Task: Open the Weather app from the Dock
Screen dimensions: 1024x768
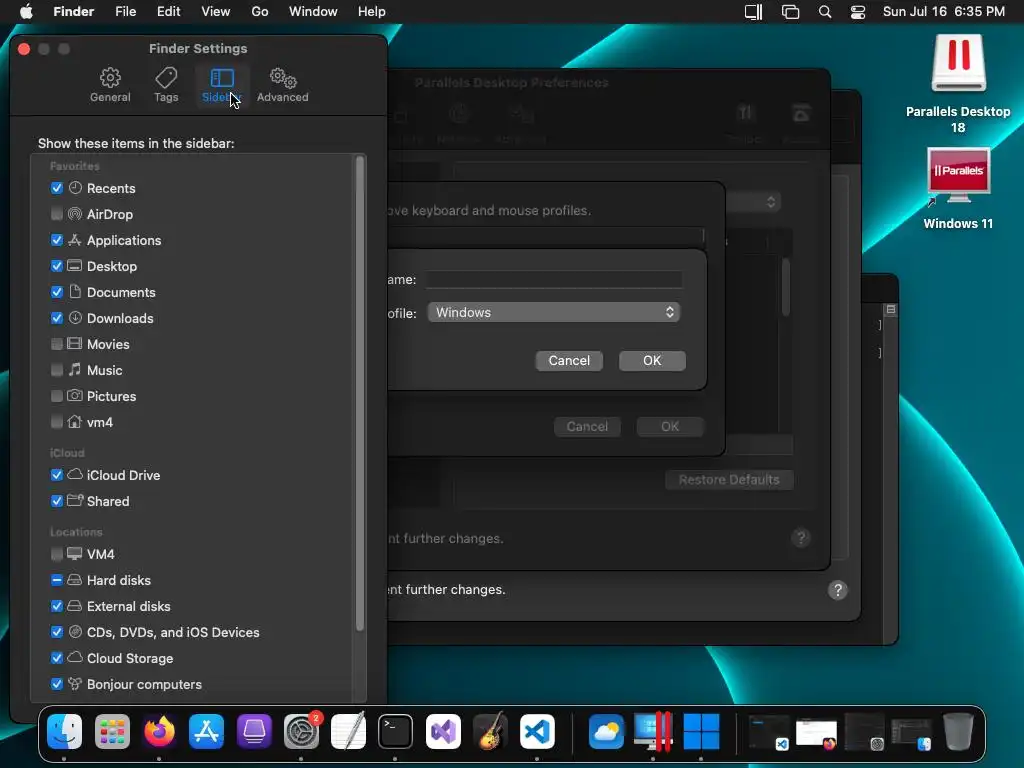Action: point(606,731)
